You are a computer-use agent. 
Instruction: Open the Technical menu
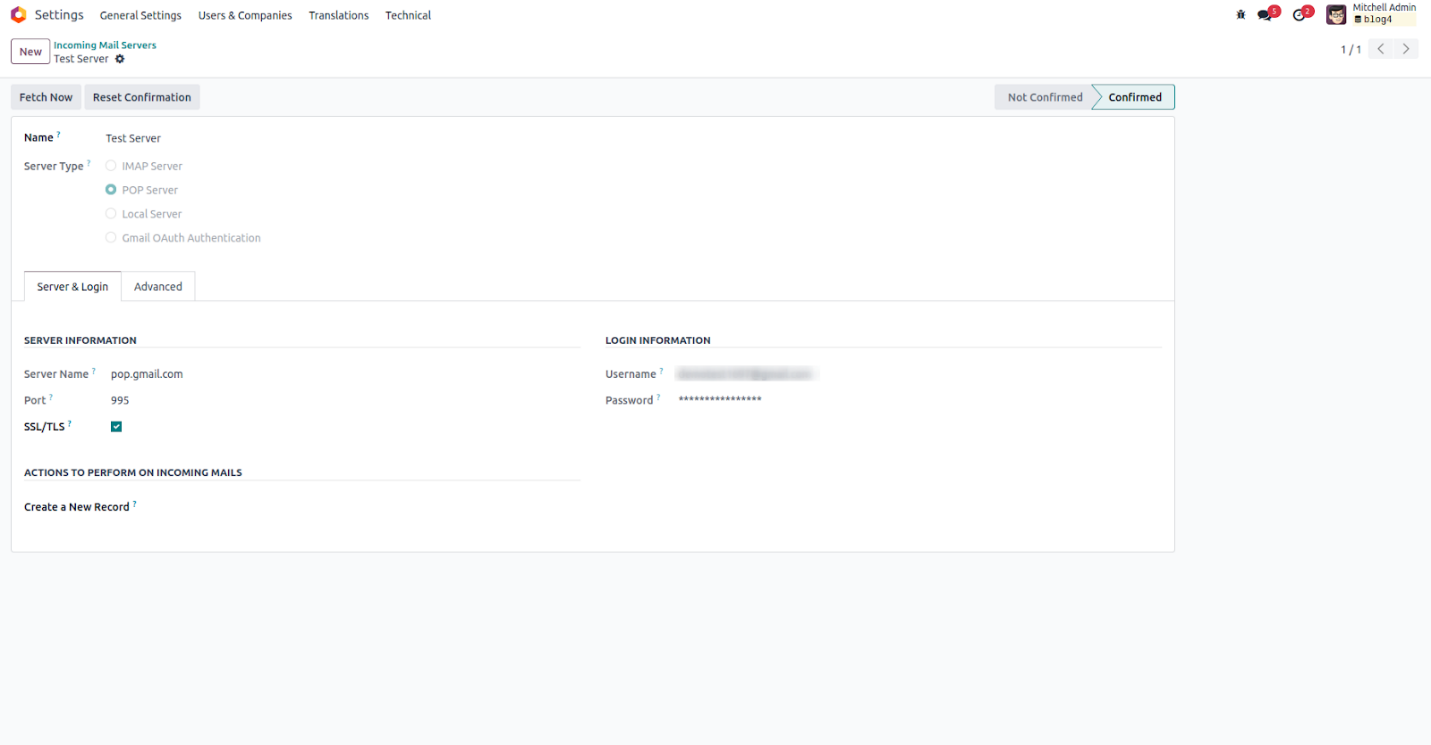408,15
